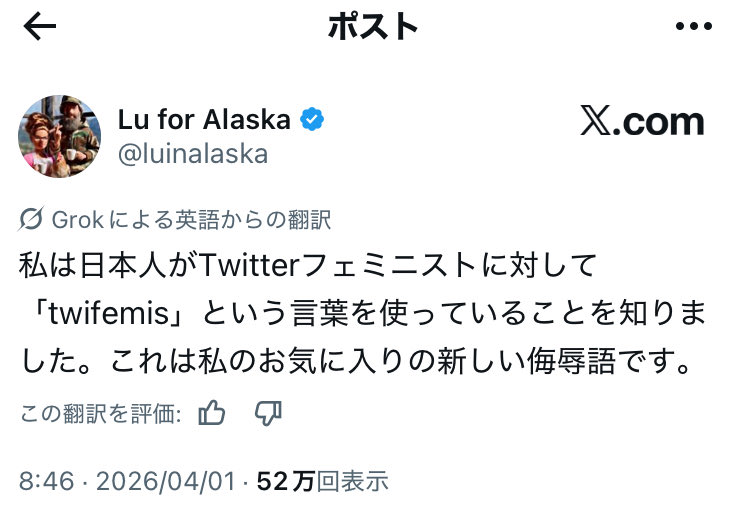Viewport: 750px width, 510px height.
Task: Tap the Grok translation icon
Action: coord(31,219)
